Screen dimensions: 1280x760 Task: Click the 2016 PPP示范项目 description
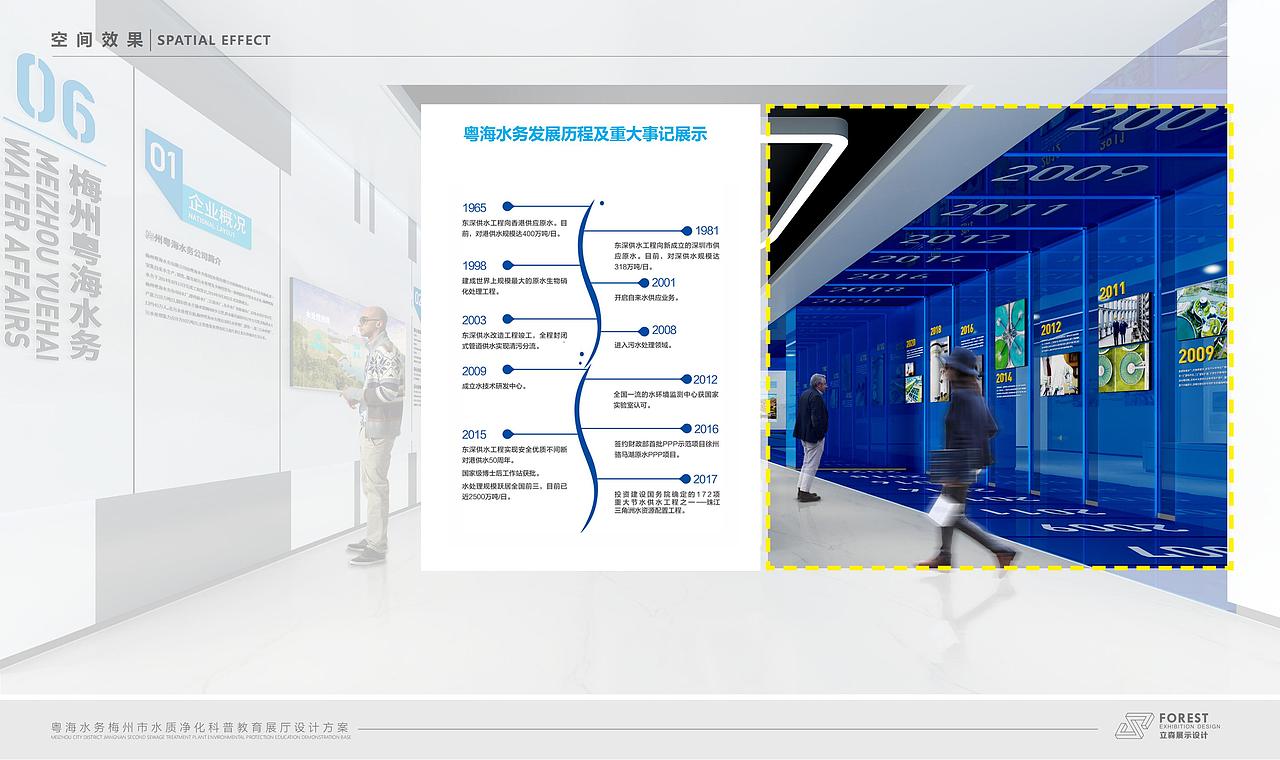pos(666,450)
